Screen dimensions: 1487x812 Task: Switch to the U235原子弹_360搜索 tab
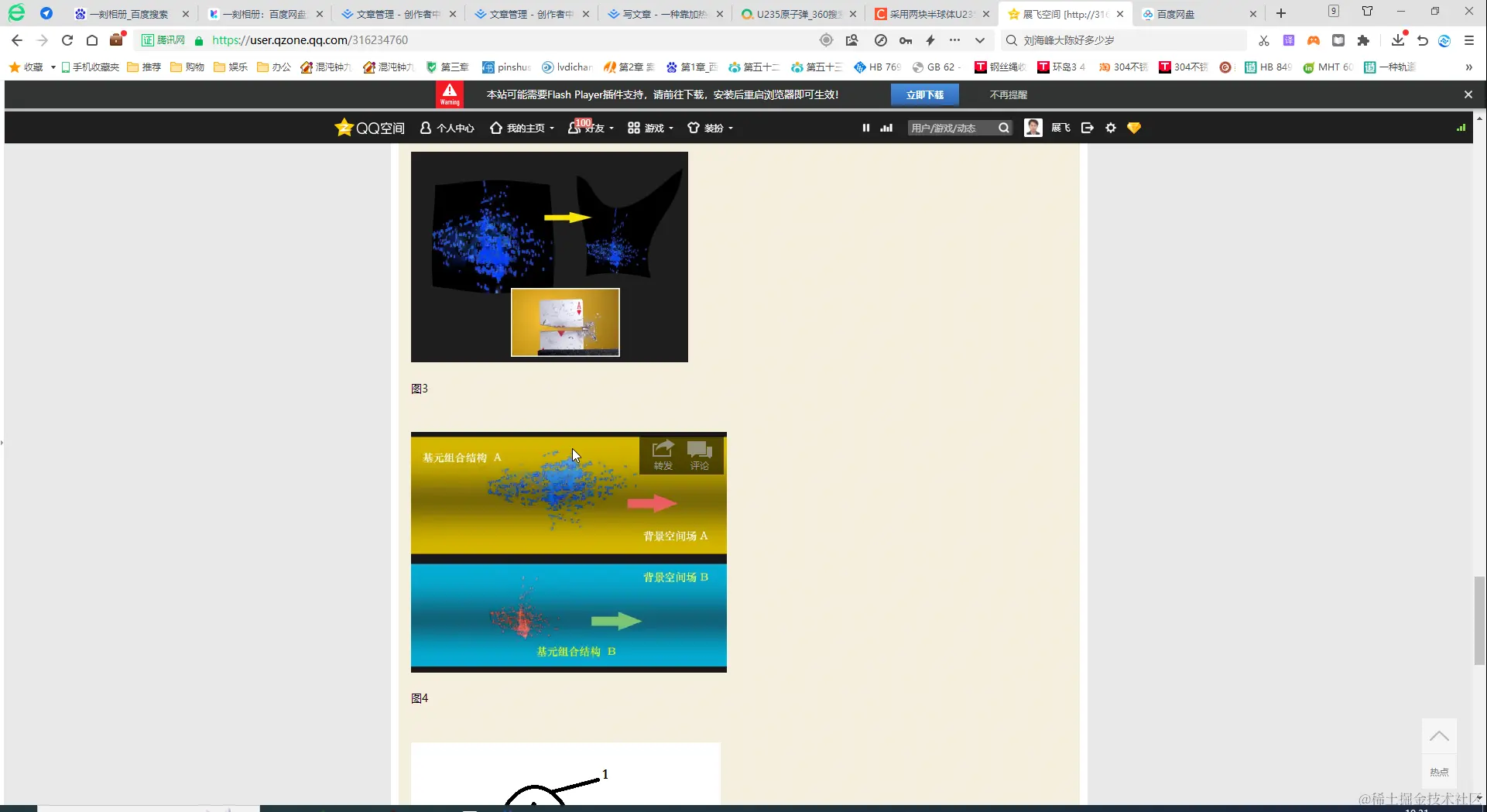pyautogui.click(x=799, y=14)
